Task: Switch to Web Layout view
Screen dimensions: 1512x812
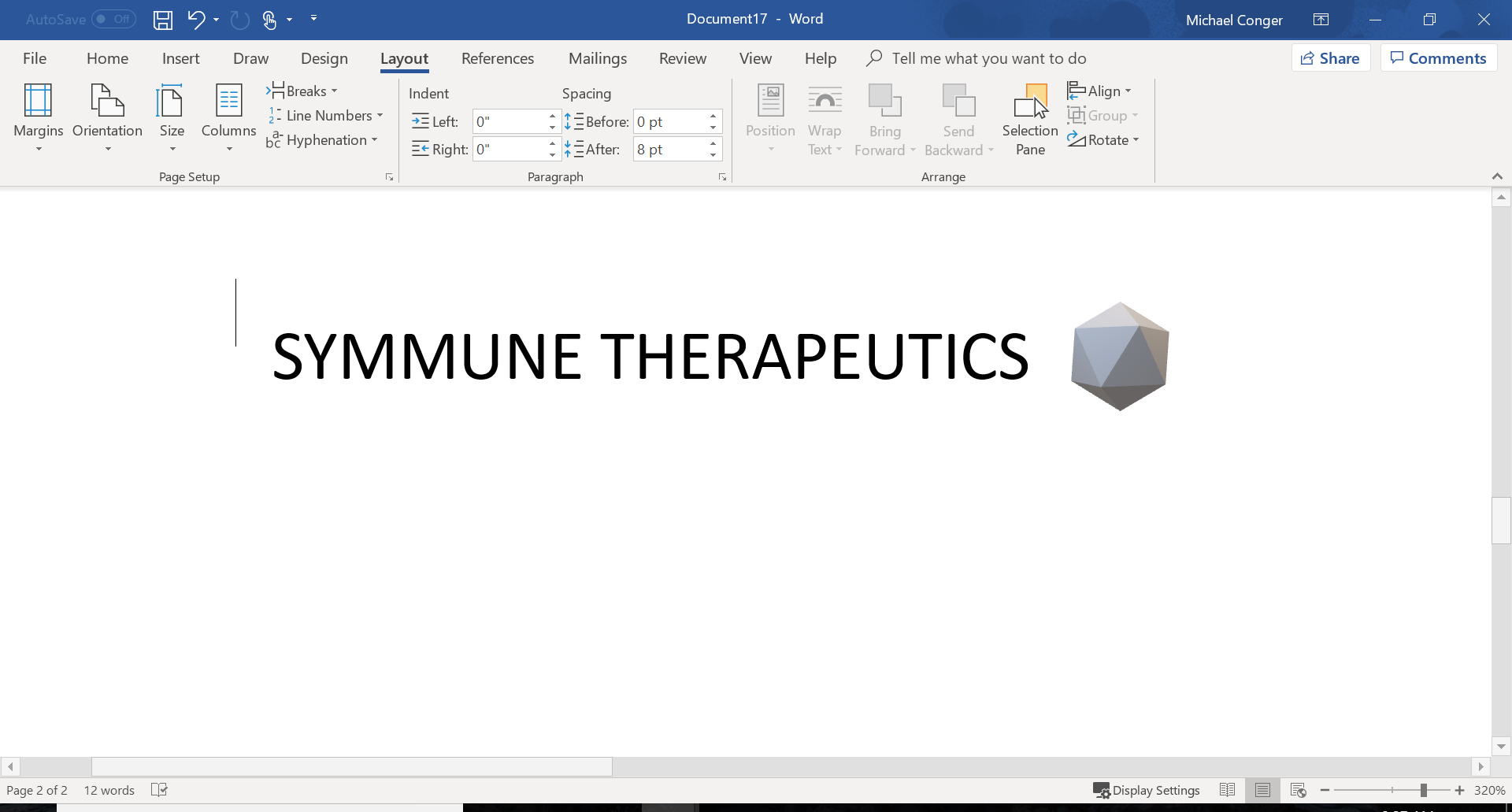Action: (x=1299, y=790)
